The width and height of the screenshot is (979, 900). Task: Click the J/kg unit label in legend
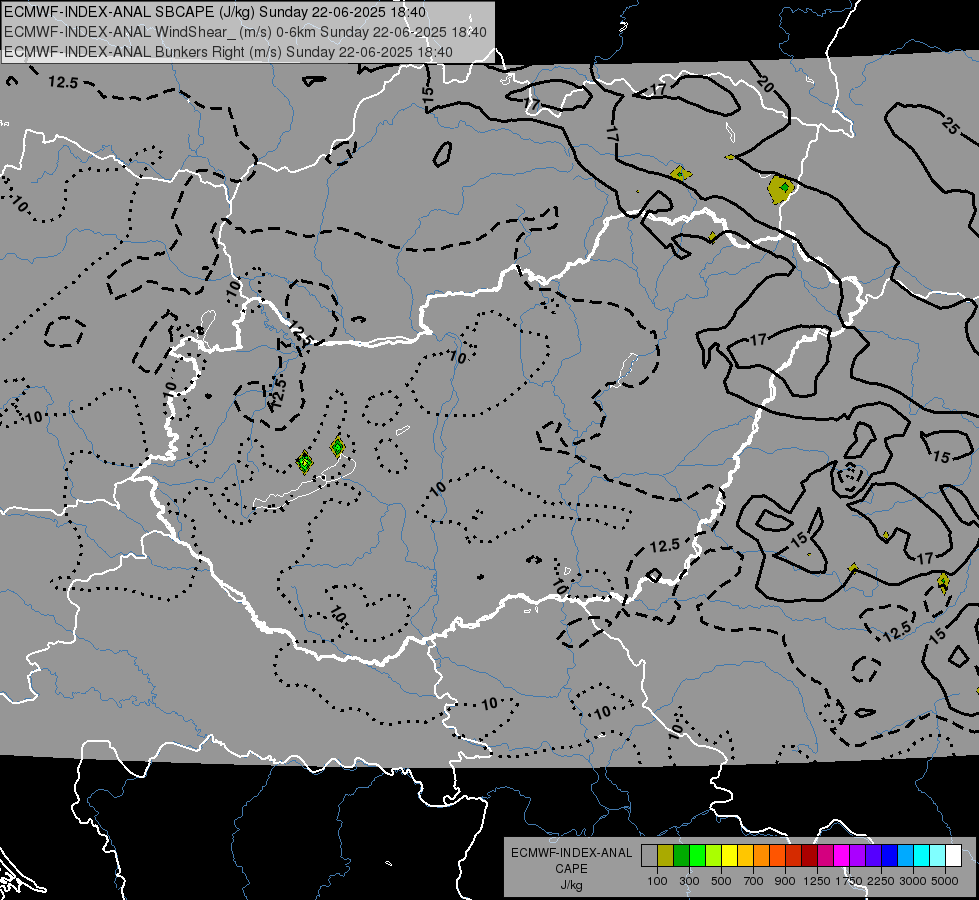571,885
